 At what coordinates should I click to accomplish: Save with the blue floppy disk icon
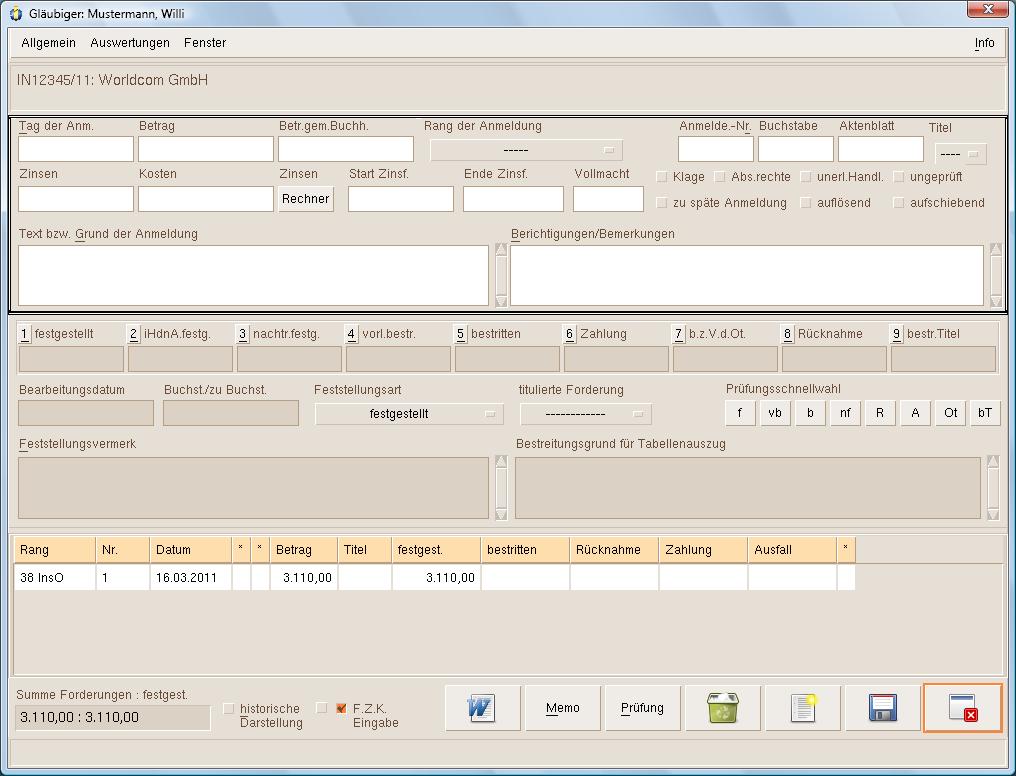[x=883, y=707]
